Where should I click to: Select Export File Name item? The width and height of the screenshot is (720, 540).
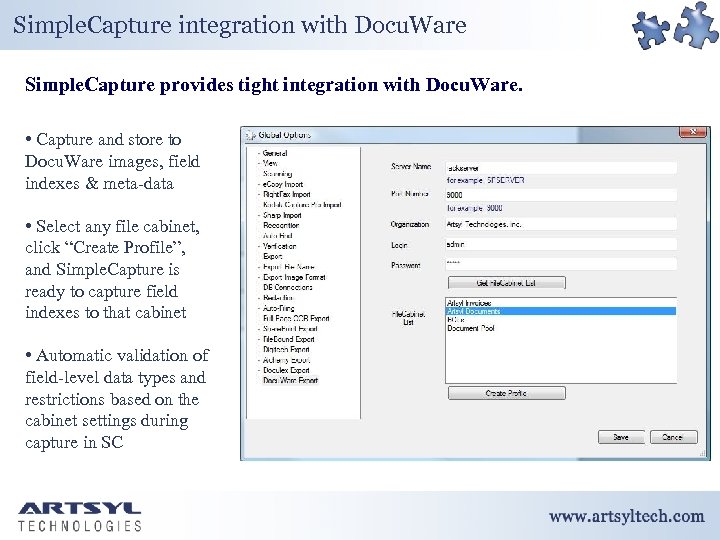click(288, 267)
